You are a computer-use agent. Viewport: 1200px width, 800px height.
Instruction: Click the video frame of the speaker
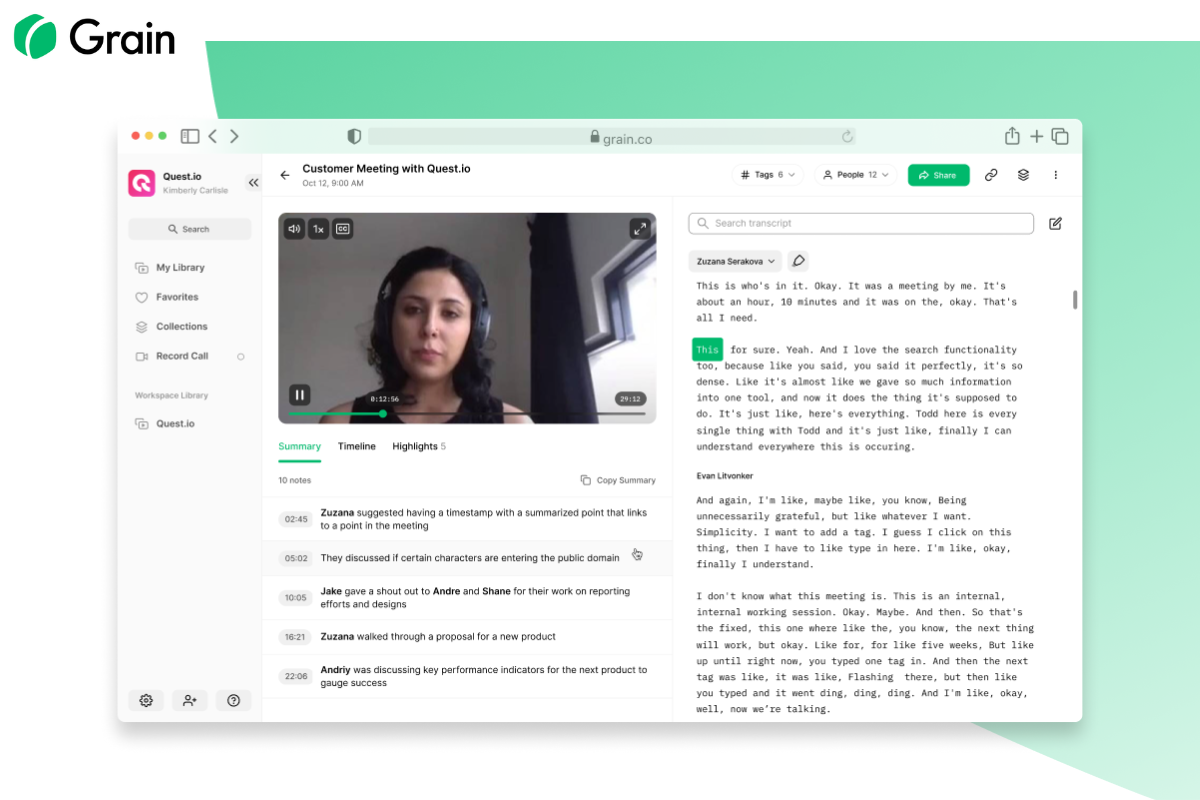pos(467,318)
